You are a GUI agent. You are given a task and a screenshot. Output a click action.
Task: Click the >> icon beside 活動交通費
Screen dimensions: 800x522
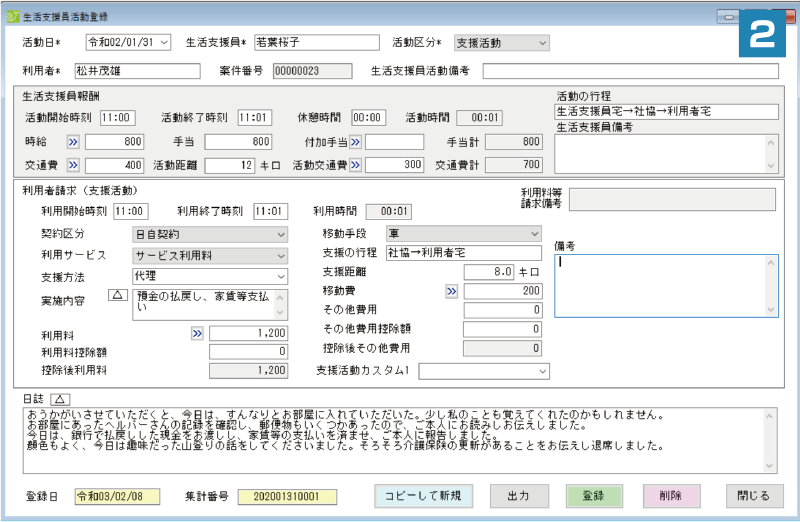pyautogui.click(x=355, y=165)
